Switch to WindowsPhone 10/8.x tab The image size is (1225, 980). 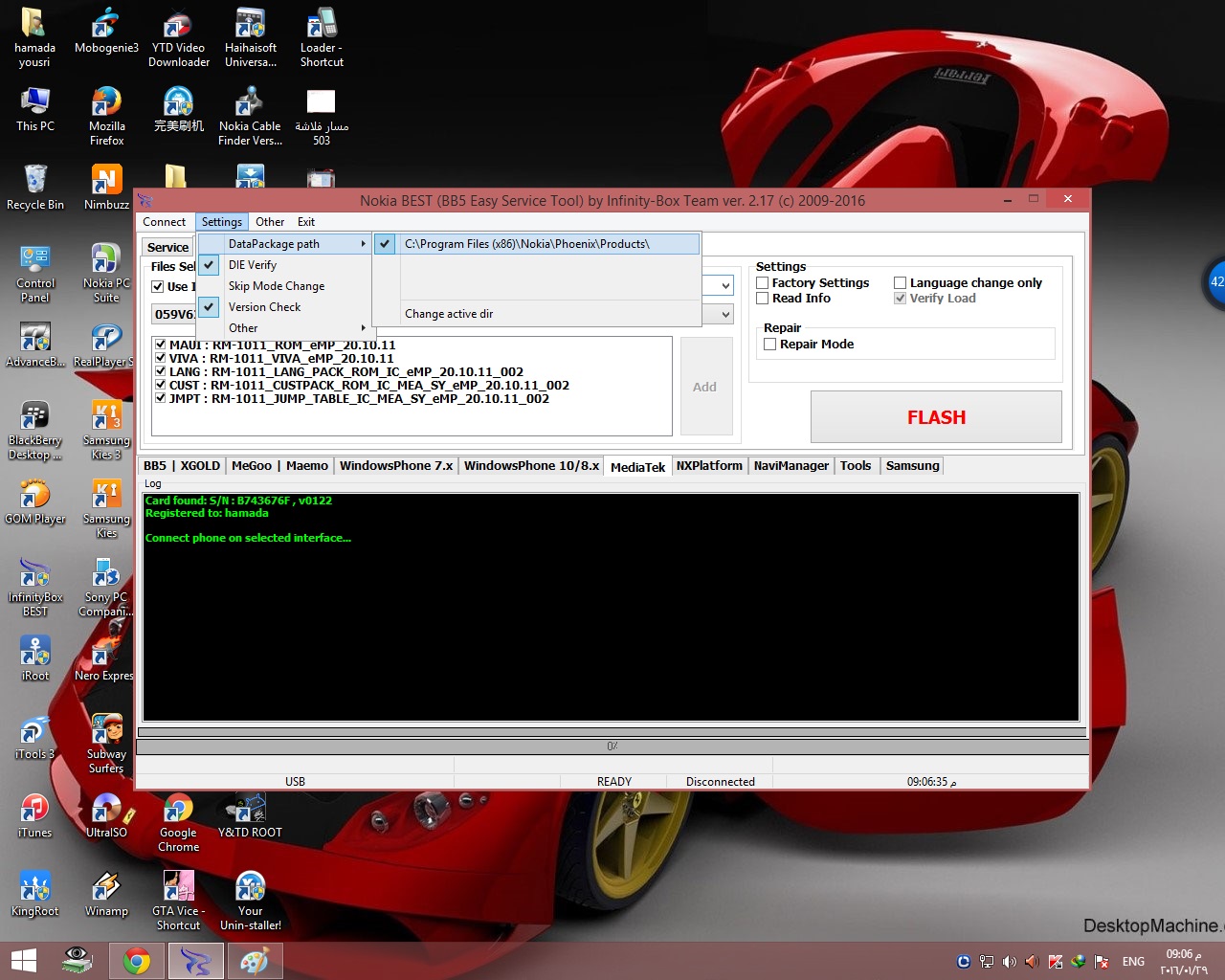click(x=531, y=466)
